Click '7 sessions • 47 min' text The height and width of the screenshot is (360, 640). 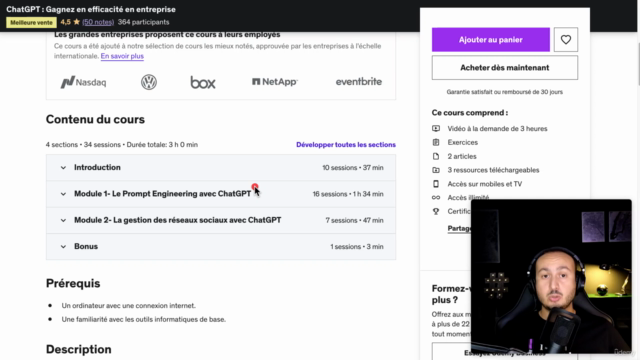click(x=354, y=220)
